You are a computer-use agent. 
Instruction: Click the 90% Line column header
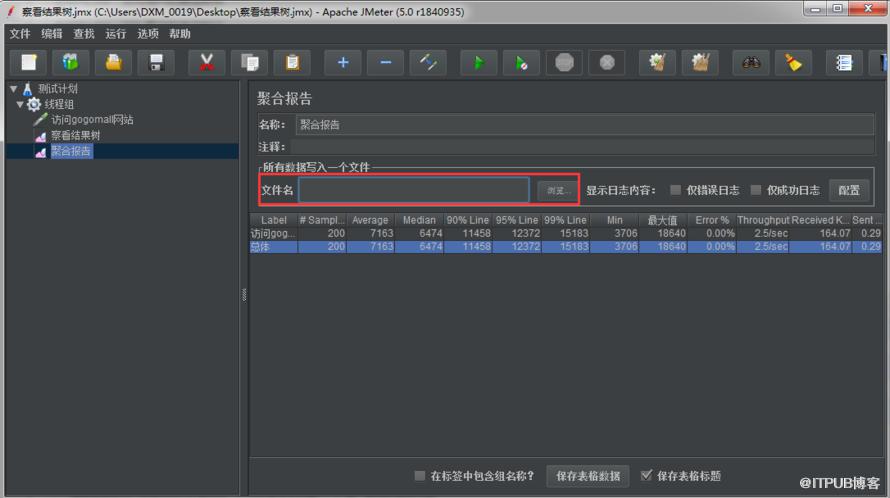click(468, 220)
